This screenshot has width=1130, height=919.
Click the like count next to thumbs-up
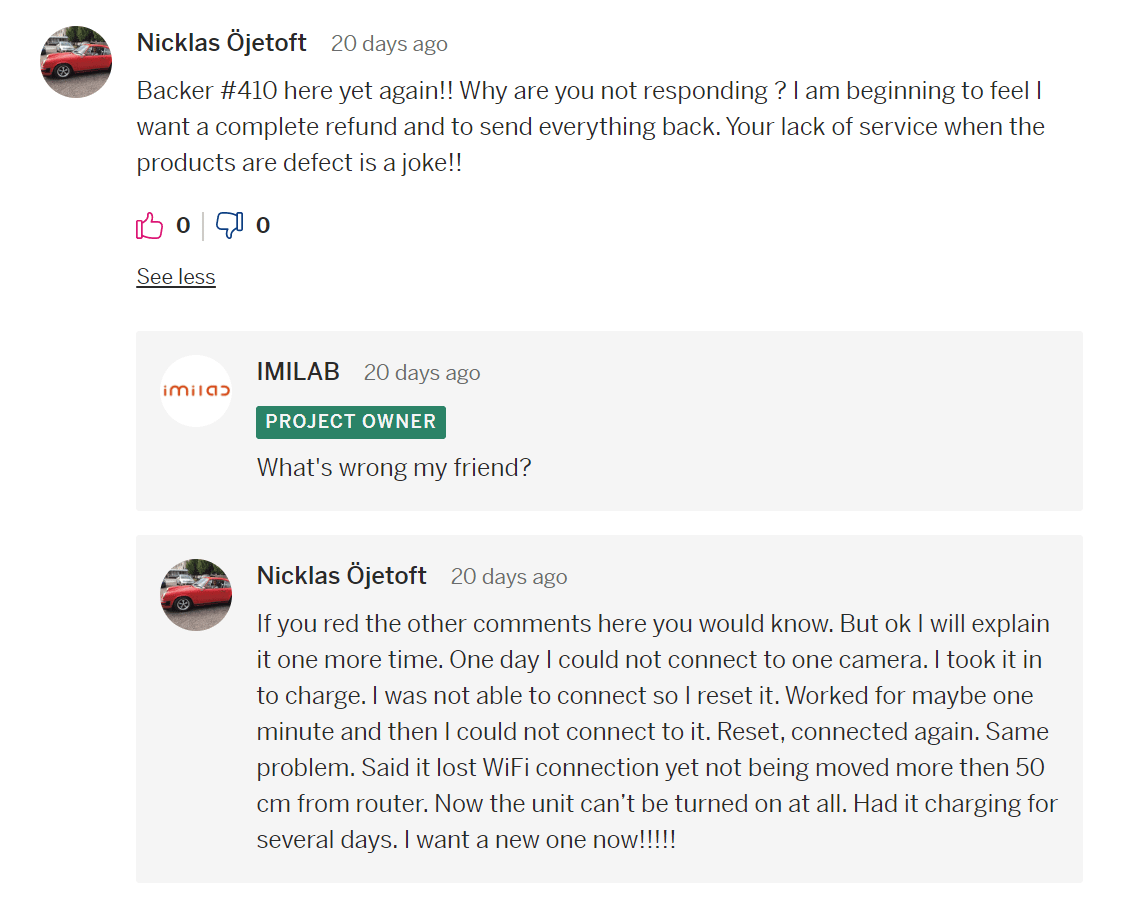[x=183, y=225]
